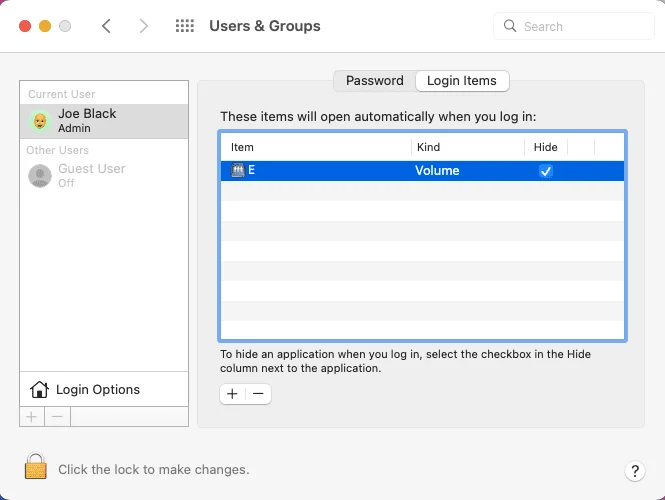Open help with the question mark button
The image size is (665, 500).
(634, 470)
